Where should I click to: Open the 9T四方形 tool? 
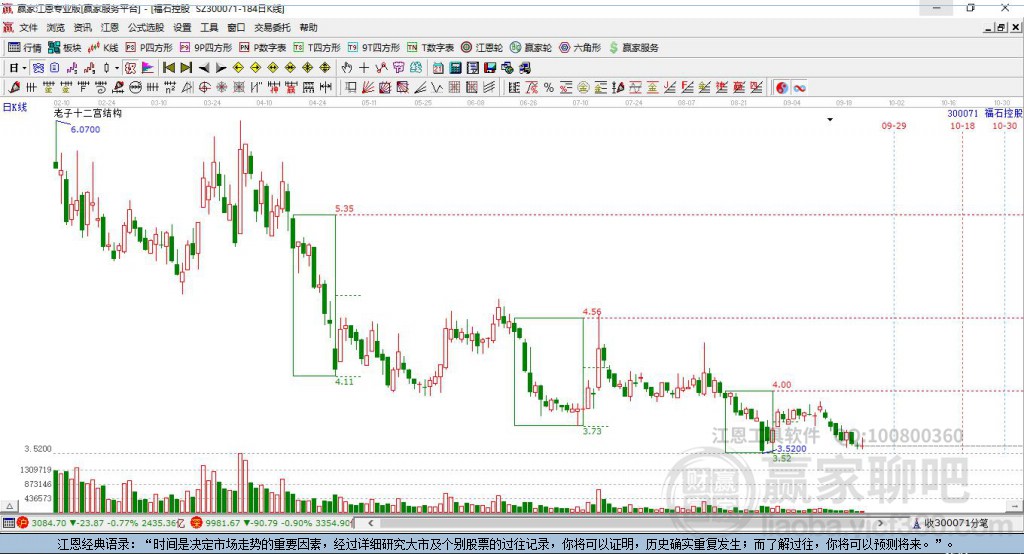374,48
